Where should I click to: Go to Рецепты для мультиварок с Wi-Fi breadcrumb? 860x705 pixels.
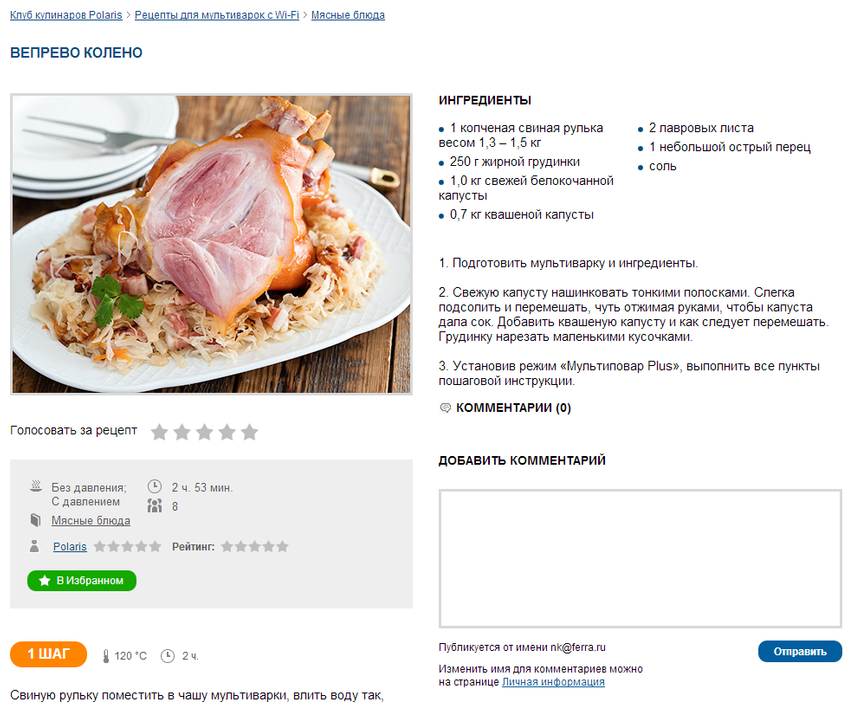tap(217, 15)
